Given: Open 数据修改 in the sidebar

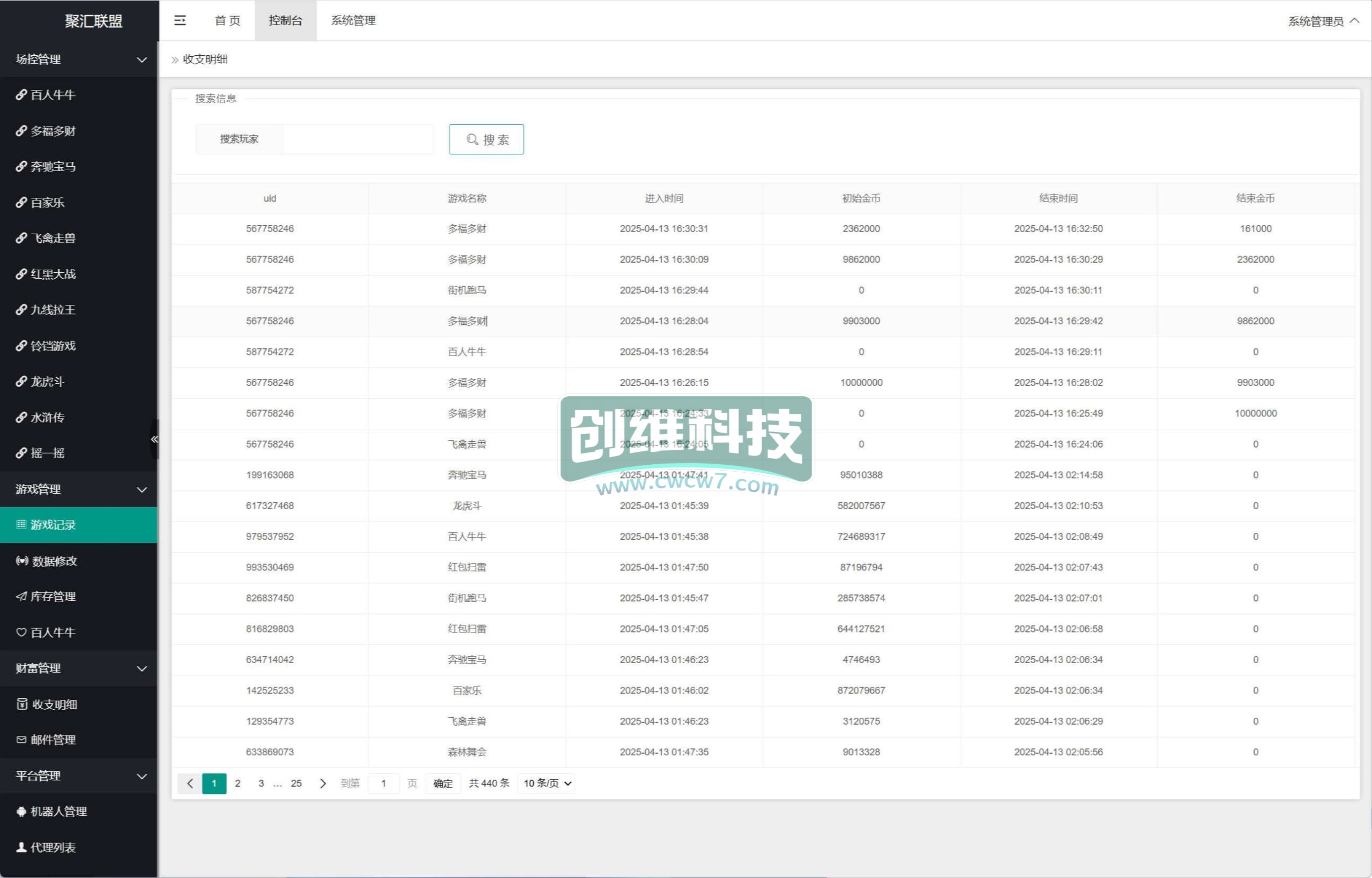Looking at the screenshot, I should click(79, 561).
